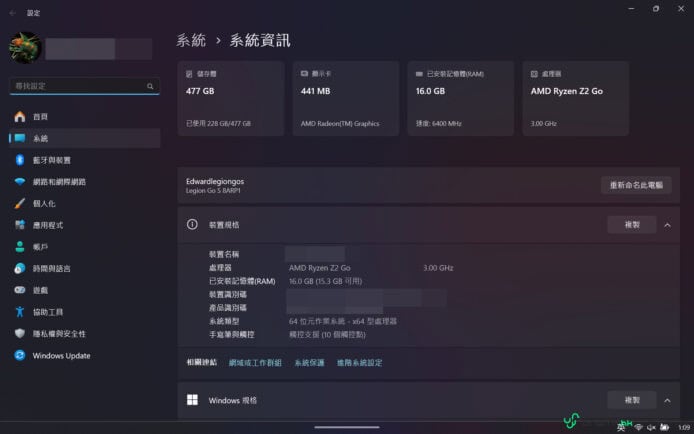The image size is (694, 434).
Task: Open 網路和網際網路 via its Wi-Fi icon
Action: [20, 182]
